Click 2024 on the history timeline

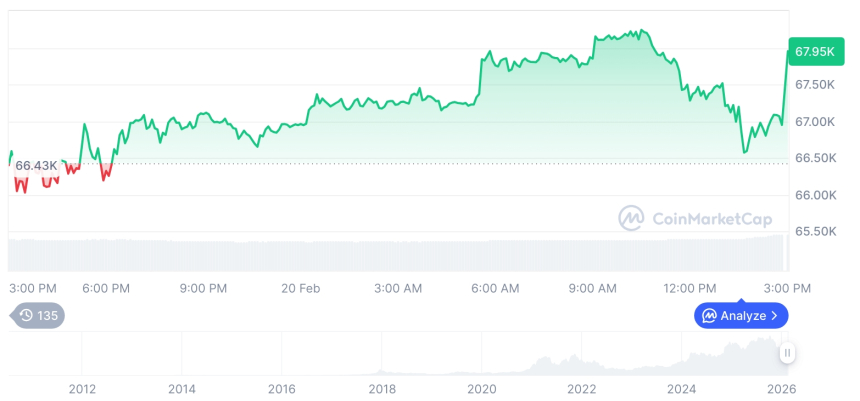682,389
